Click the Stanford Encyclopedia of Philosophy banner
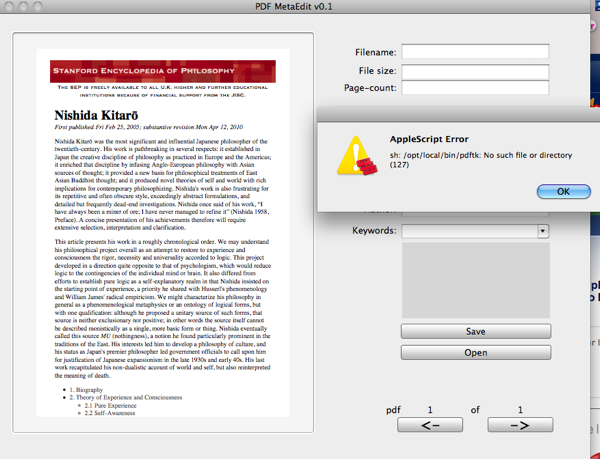The image size is (600, 459). point(163,71)
